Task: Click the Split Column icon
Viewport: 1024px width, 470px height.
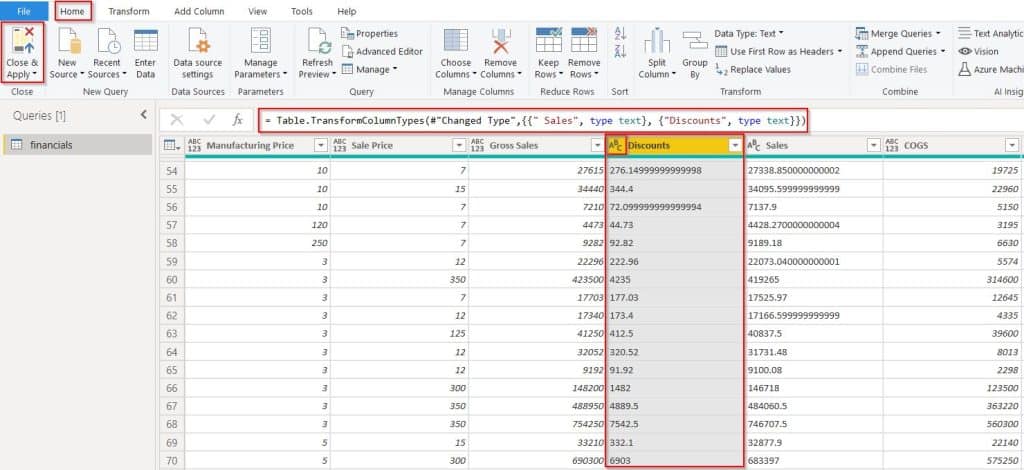Action: pos(657,40)
